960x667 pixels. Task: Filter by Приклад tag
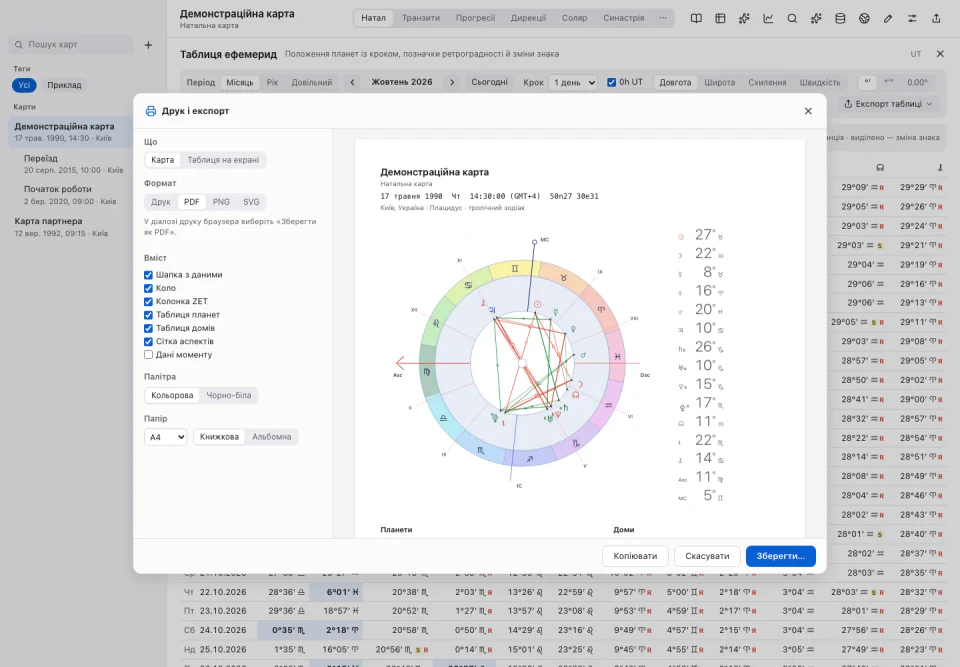coord(64,85)
